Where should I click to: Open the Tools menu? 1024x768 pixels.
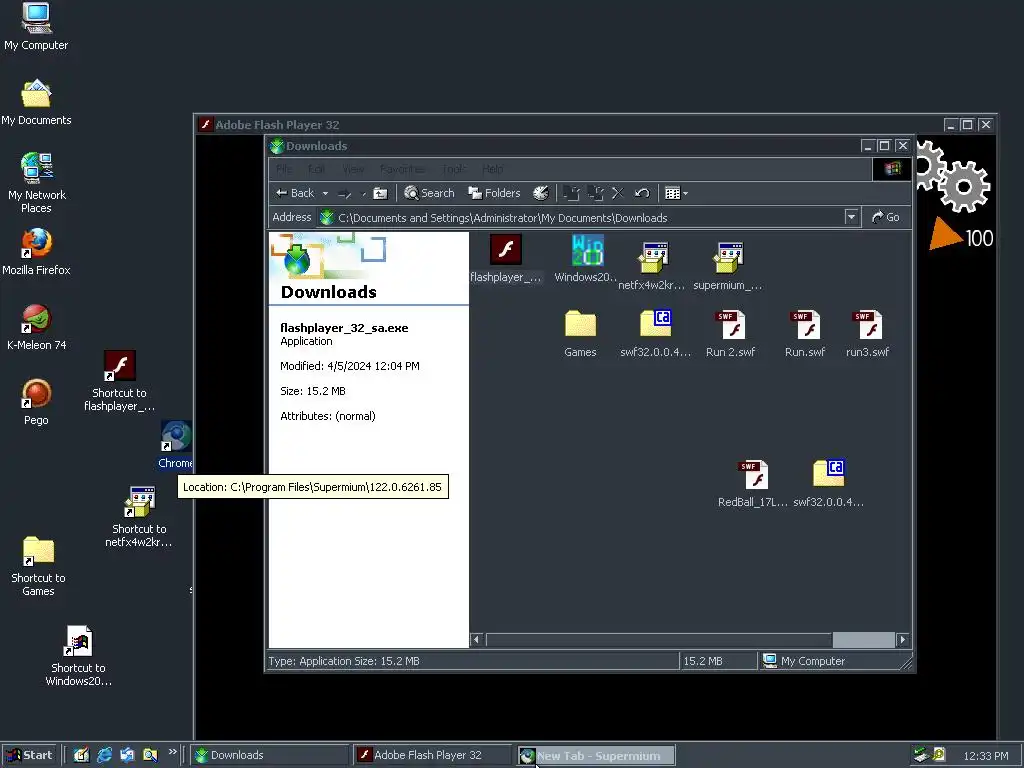454,169
